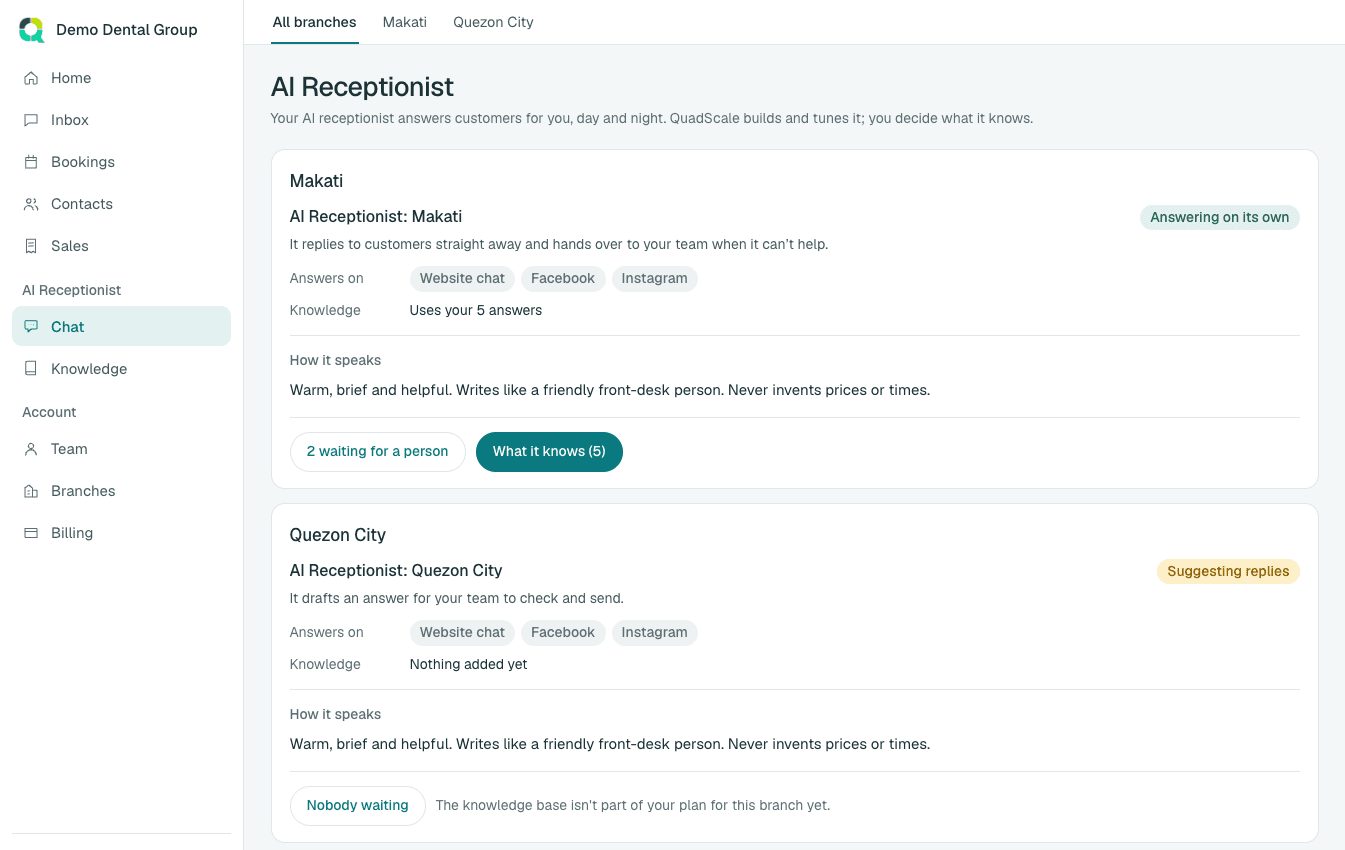
Task: Open the Billing page
Action: pyautogui.click(x=121, y=533)
